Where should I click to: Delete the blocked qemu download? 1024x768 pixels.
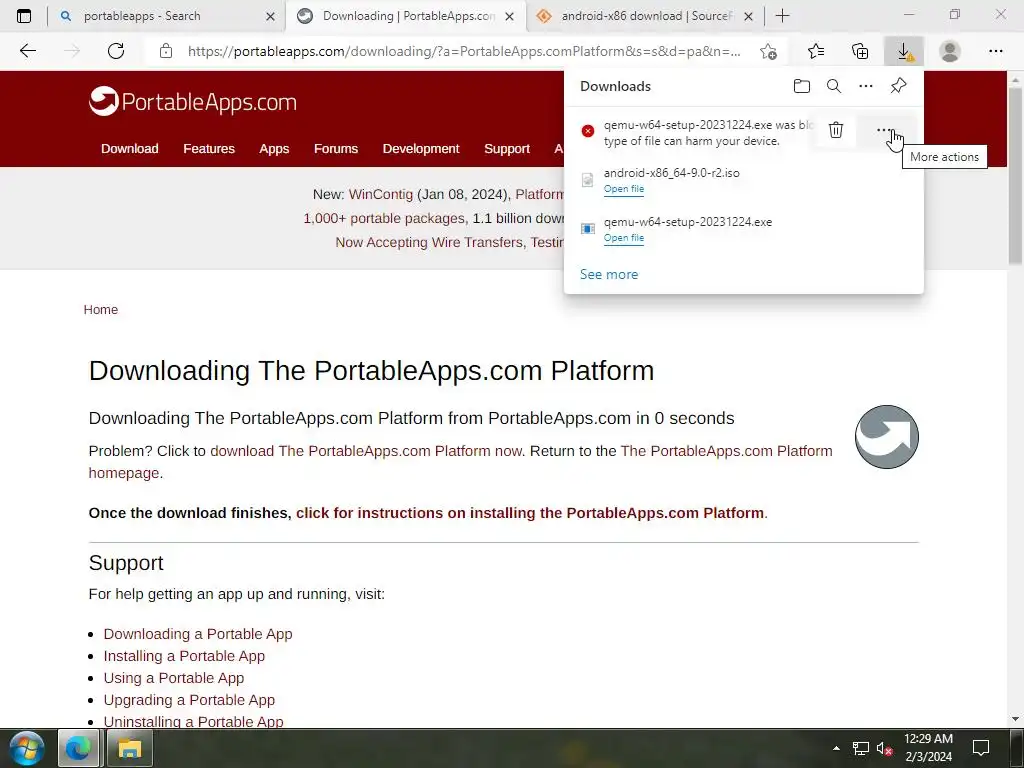tap(835, 130)
